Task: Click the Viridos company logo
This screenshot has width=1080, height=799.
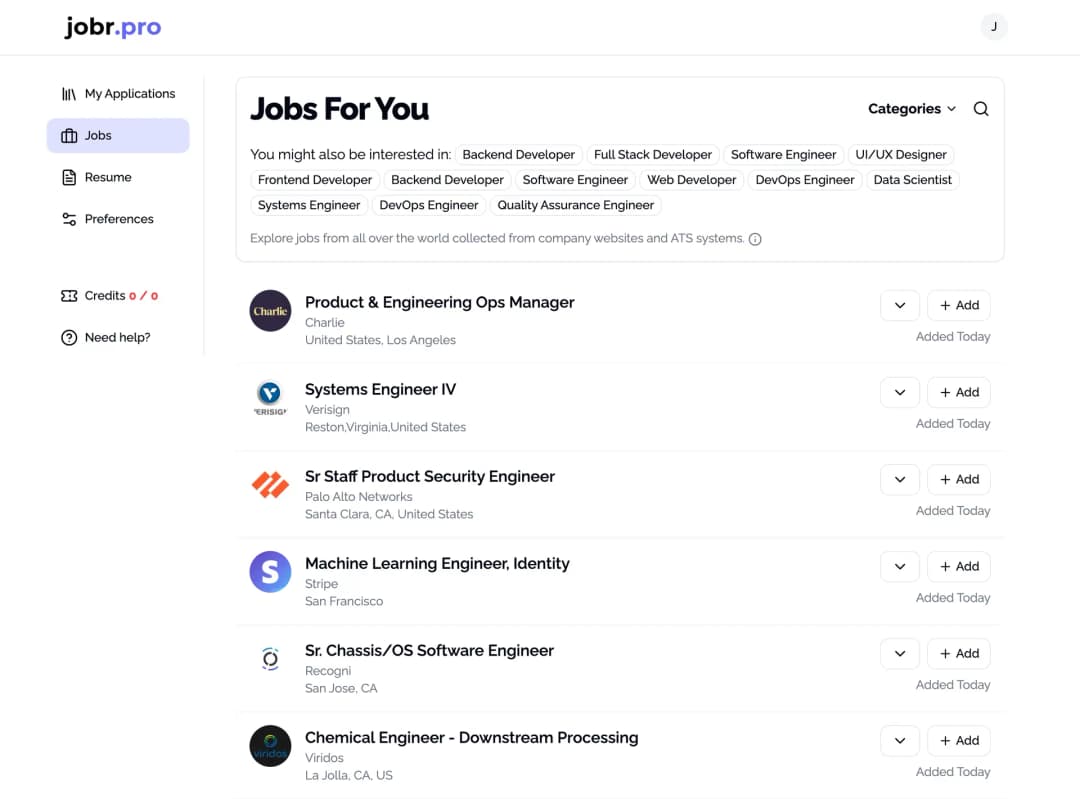Action: pos(270,745)
